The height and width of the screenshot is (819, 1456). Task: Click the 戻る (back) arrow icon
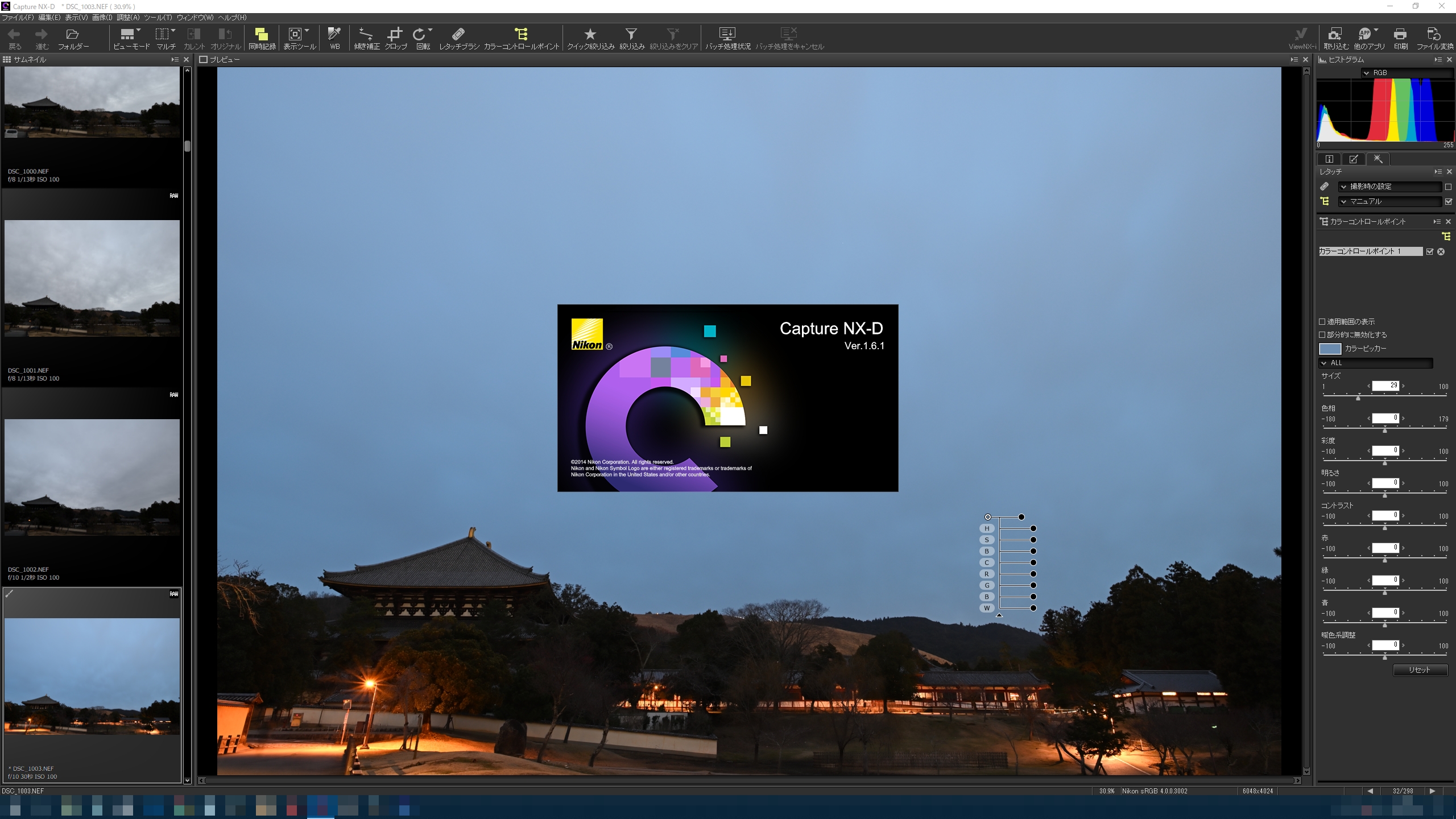(x=14, y=34)
